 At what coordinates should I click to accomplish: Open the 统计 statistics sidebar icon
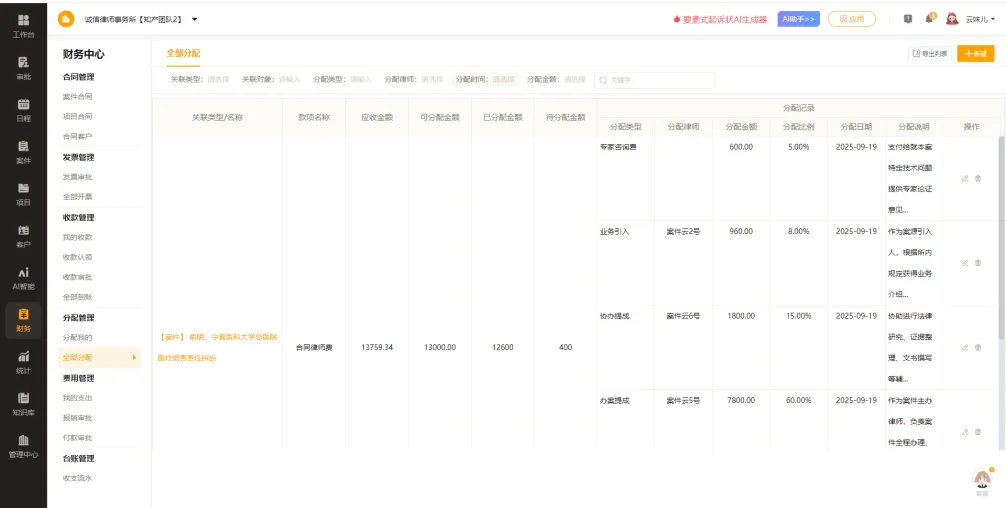click(23, 361)
